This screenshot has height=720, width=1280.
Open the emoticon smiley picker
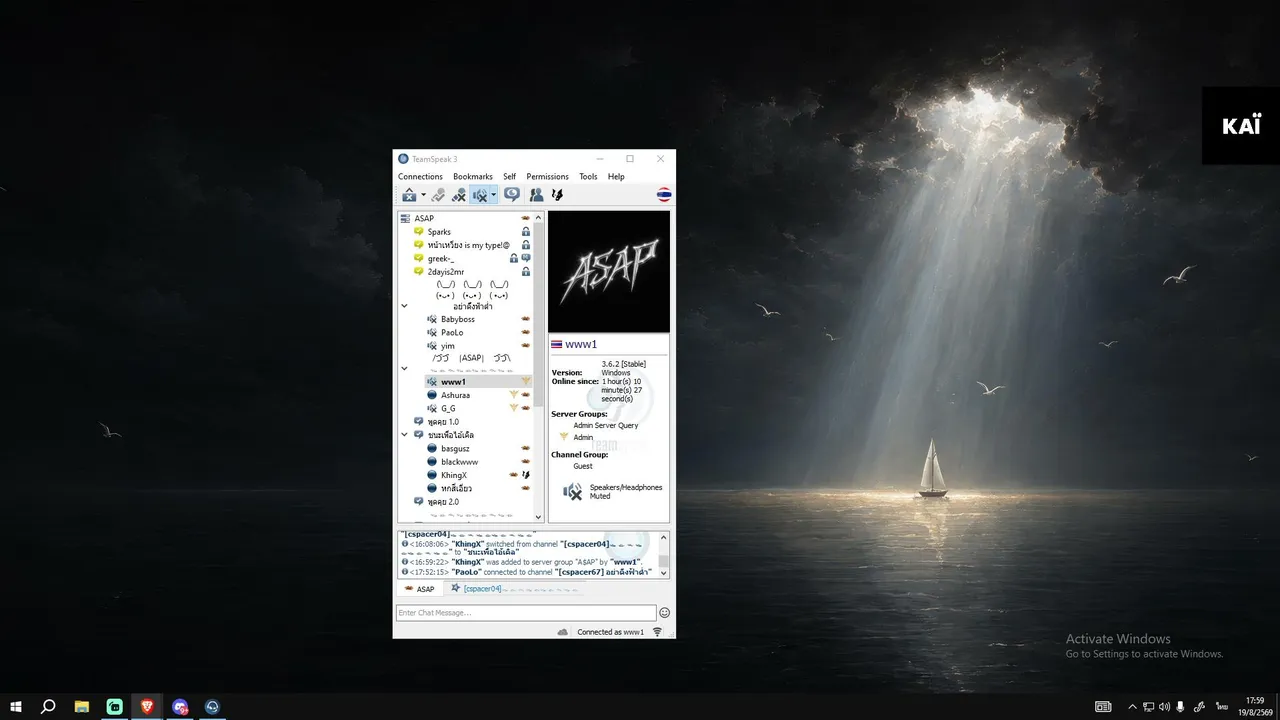point(665,613)
